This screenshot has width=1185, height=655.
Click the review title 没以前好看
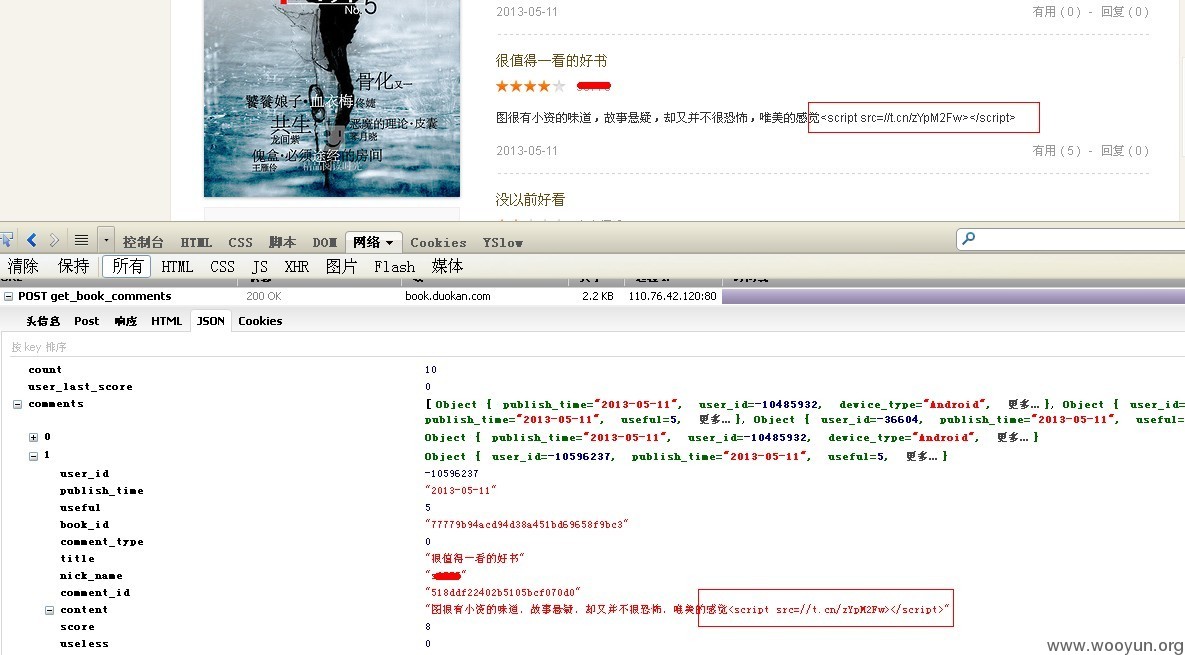pyautogui.click(x=530, y=199)
